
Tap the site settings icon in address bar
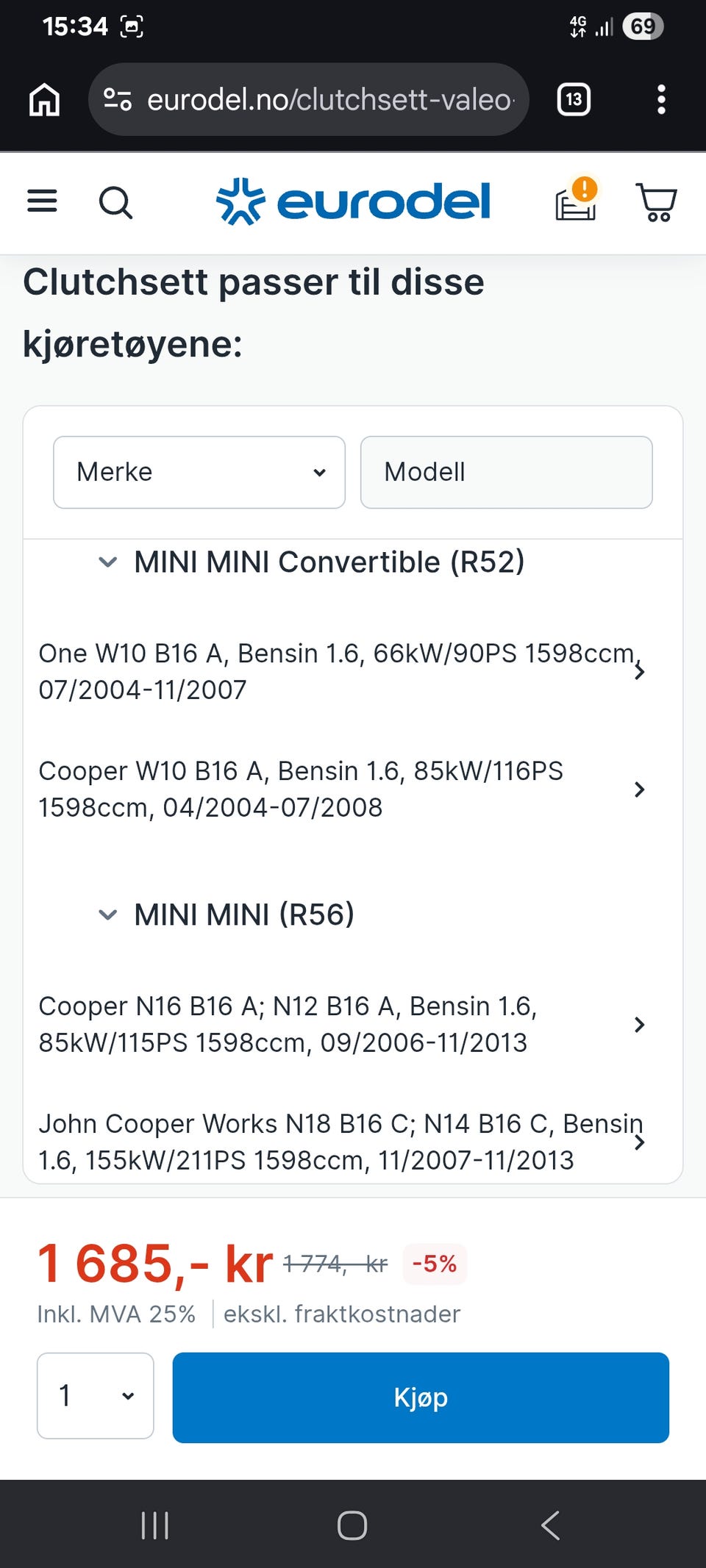click(x=117, y=99)
